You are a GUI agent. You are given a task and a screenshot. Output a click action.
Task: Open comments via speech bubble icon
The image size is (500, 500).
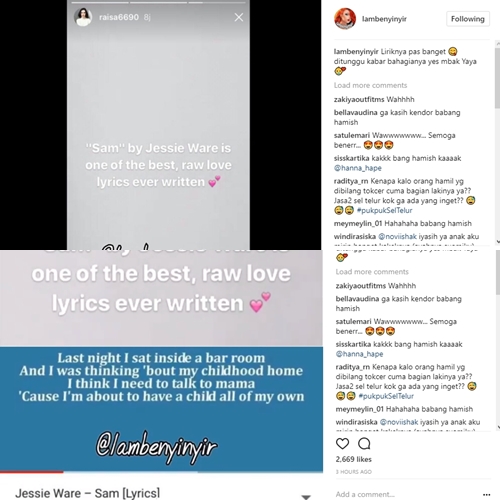[x=364, y=444]
